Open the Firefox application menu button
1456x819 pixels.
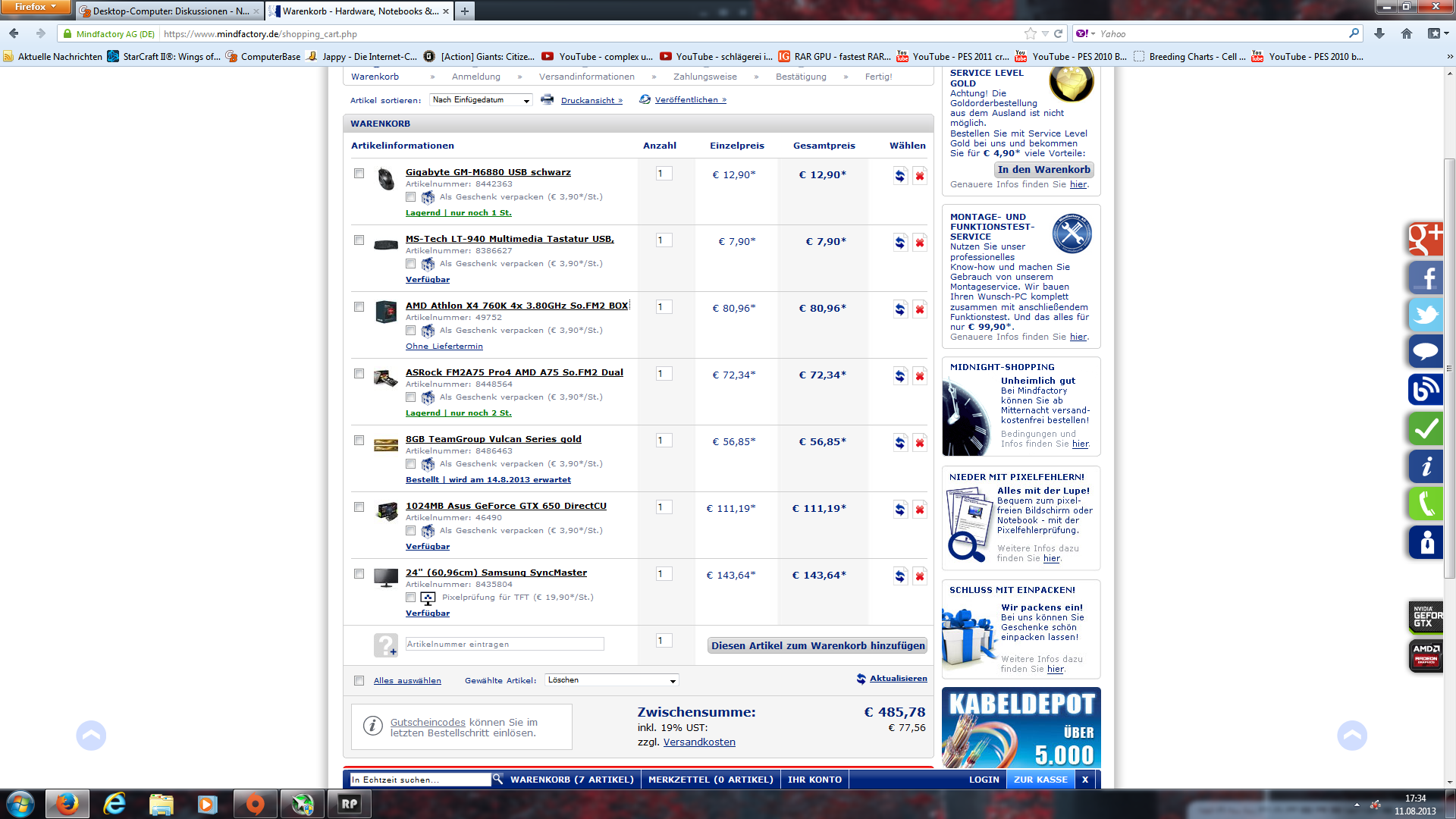click(36, 7)
